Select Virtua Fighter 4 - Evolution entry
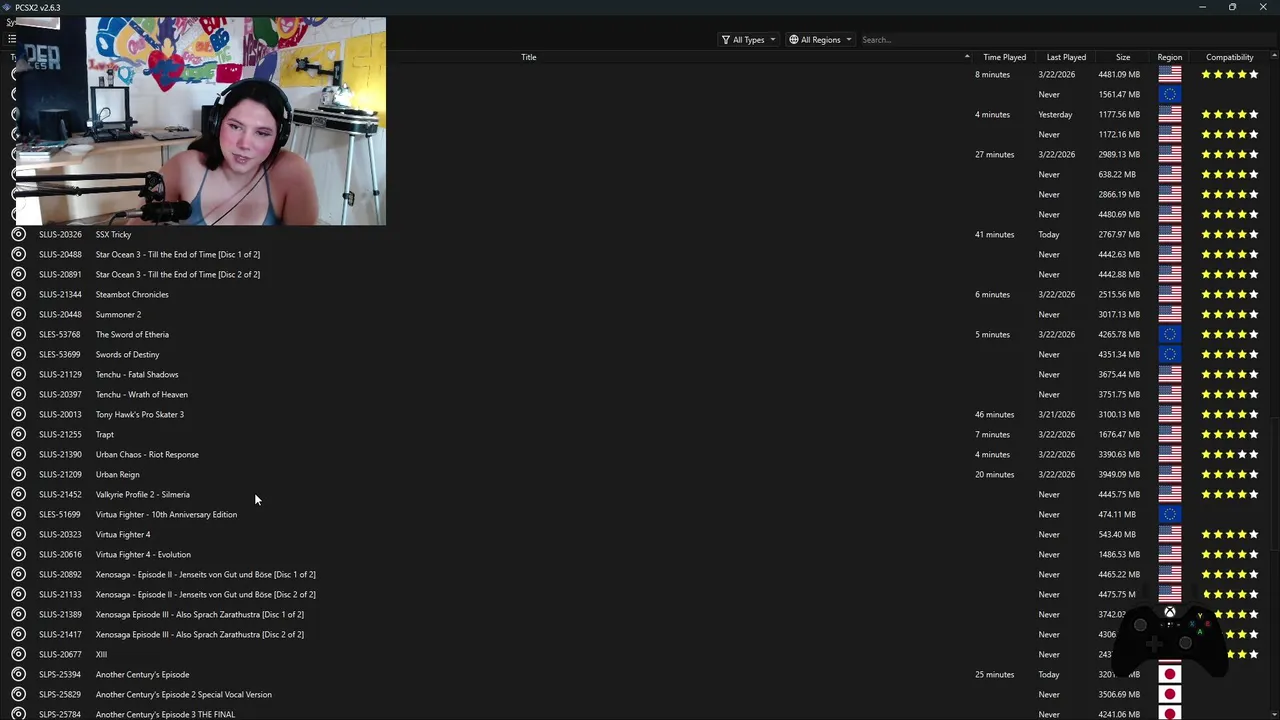Viewport: 1280px width, 720px height. pos(143,554)
